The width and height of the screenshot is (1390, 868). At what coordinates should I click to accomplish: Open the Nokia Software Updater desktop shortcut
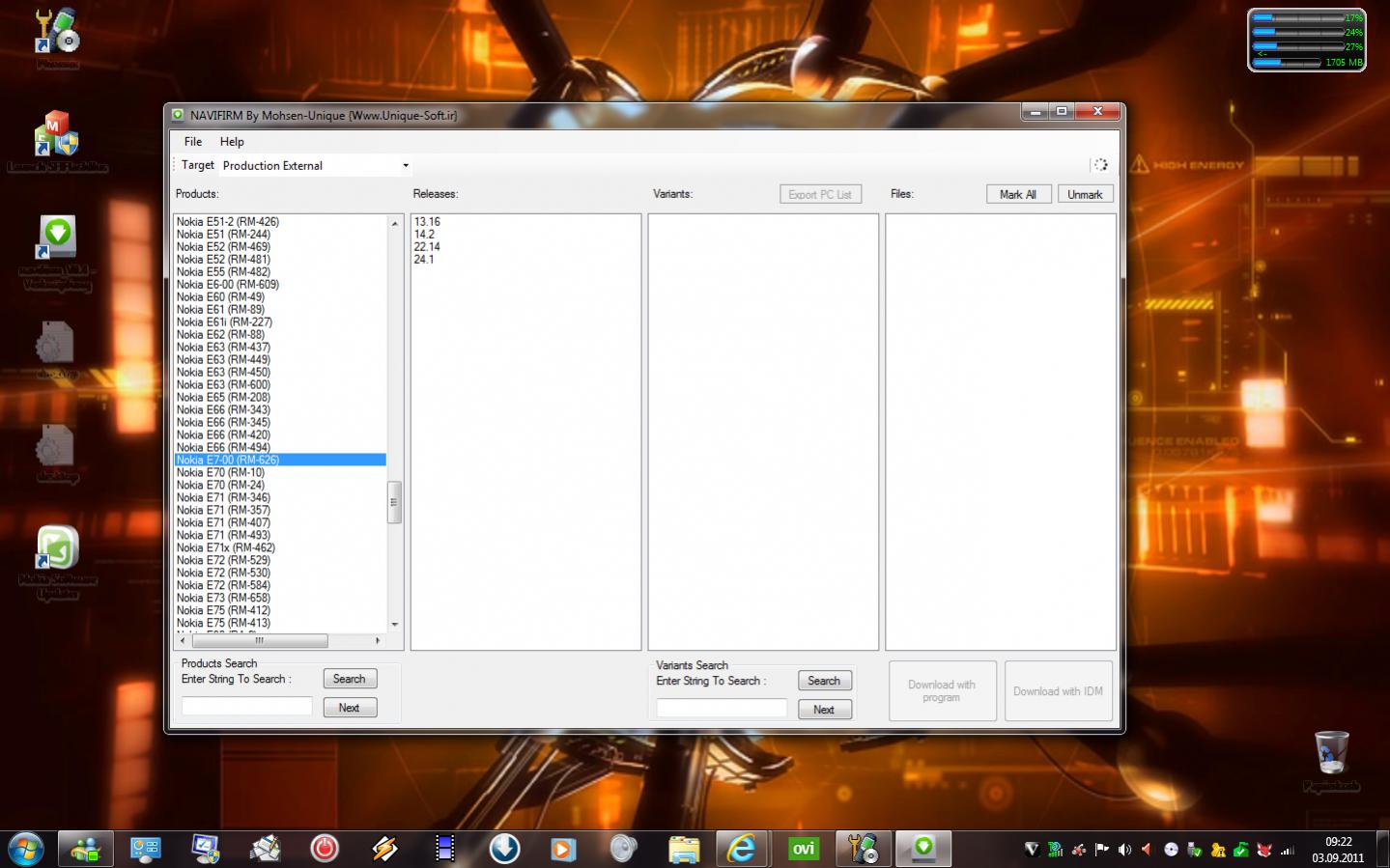57,563
